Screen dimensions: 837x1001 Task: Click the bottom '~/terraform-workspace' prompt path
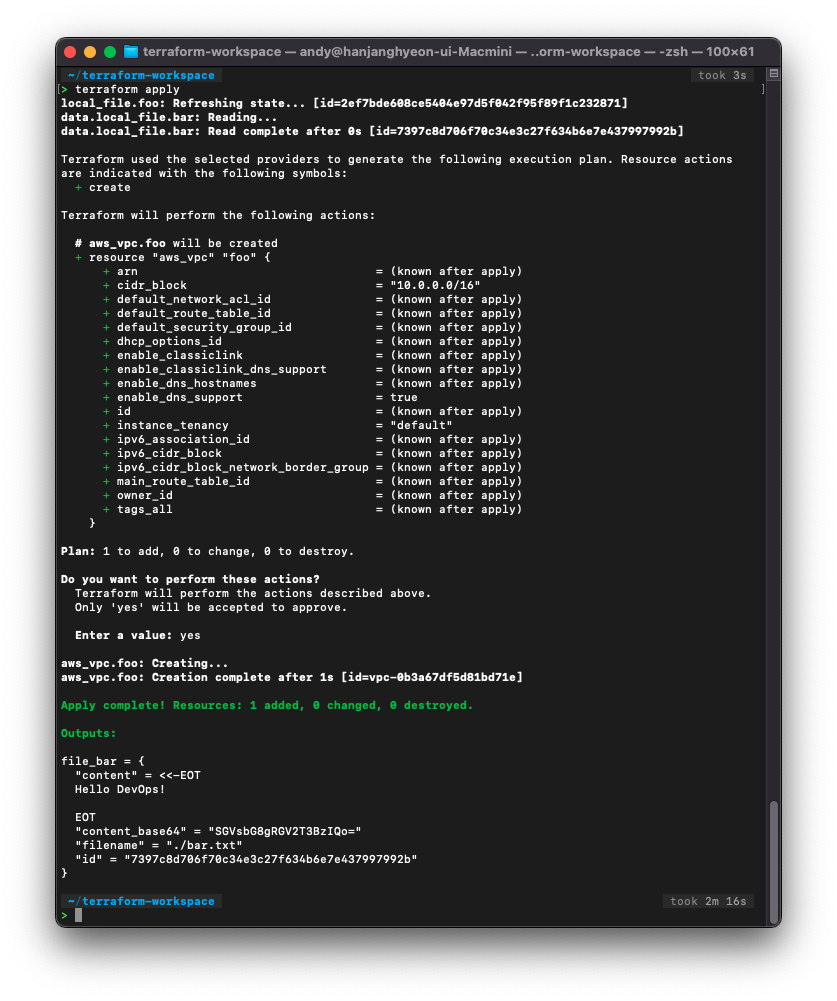[x=141, y=901]
